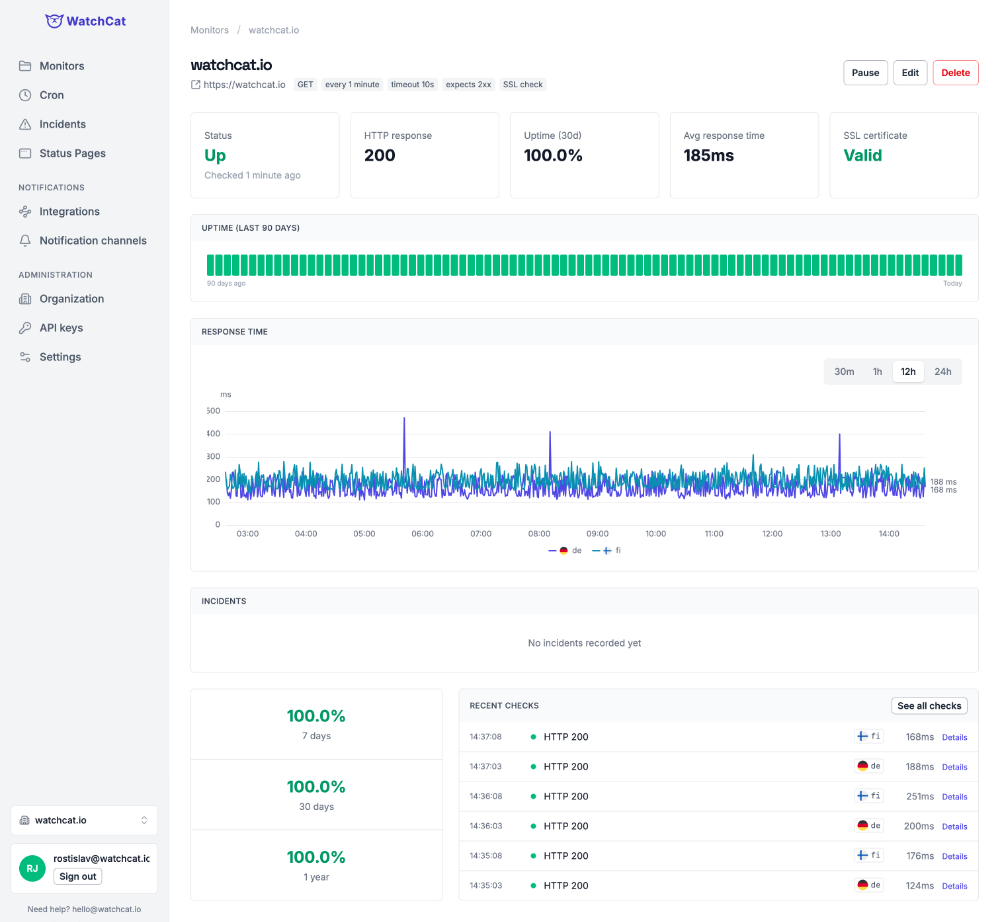Click the hello@watchcat.io help email

(x=107, y=909)
